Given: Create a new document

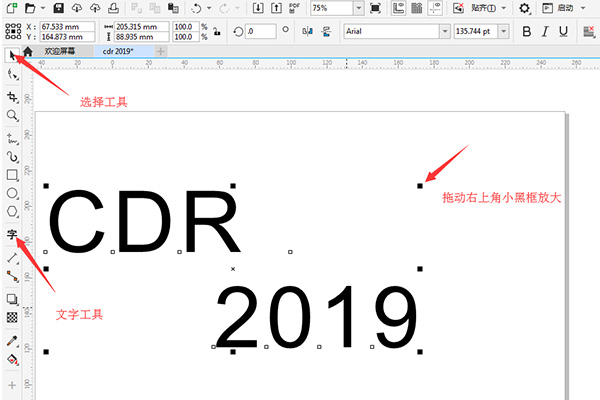Looking at the screenshot, I should pyautogui.click(x=12, y=8).
